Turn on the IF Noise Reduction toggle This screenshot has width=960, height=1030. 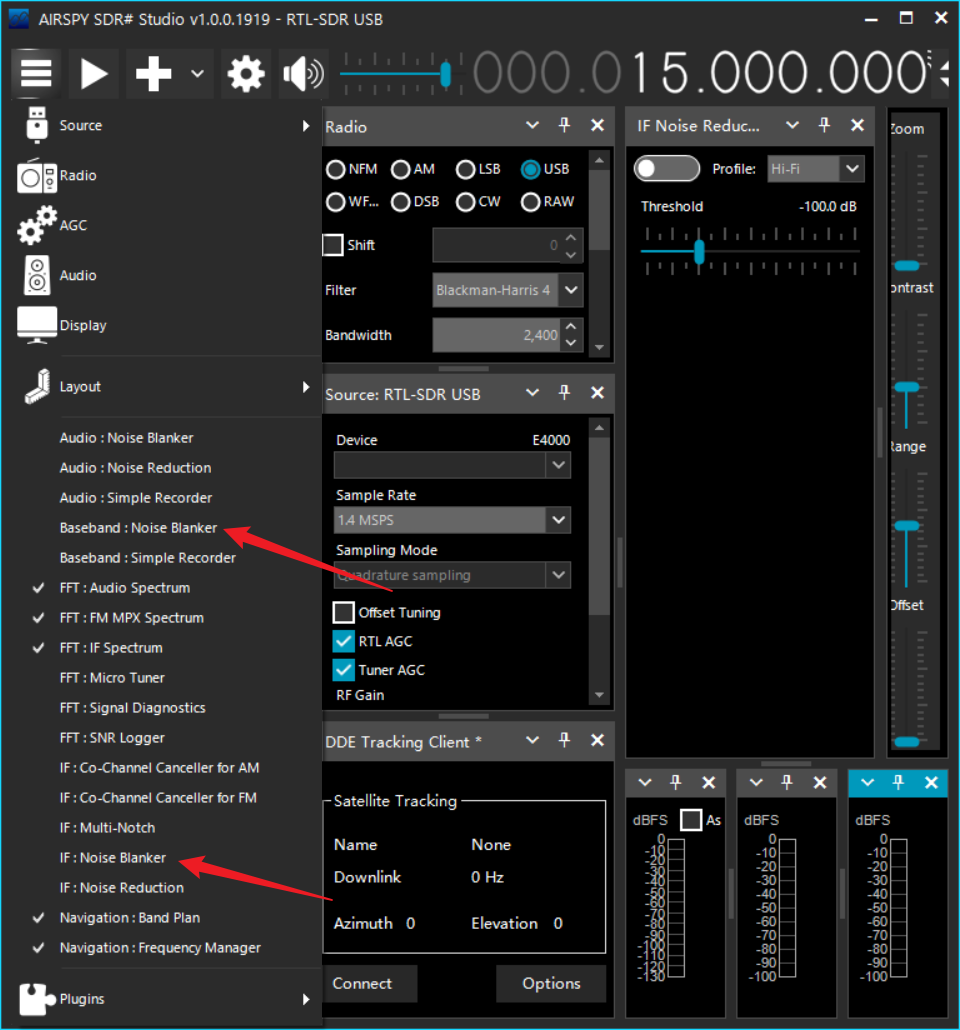[667, 169]
